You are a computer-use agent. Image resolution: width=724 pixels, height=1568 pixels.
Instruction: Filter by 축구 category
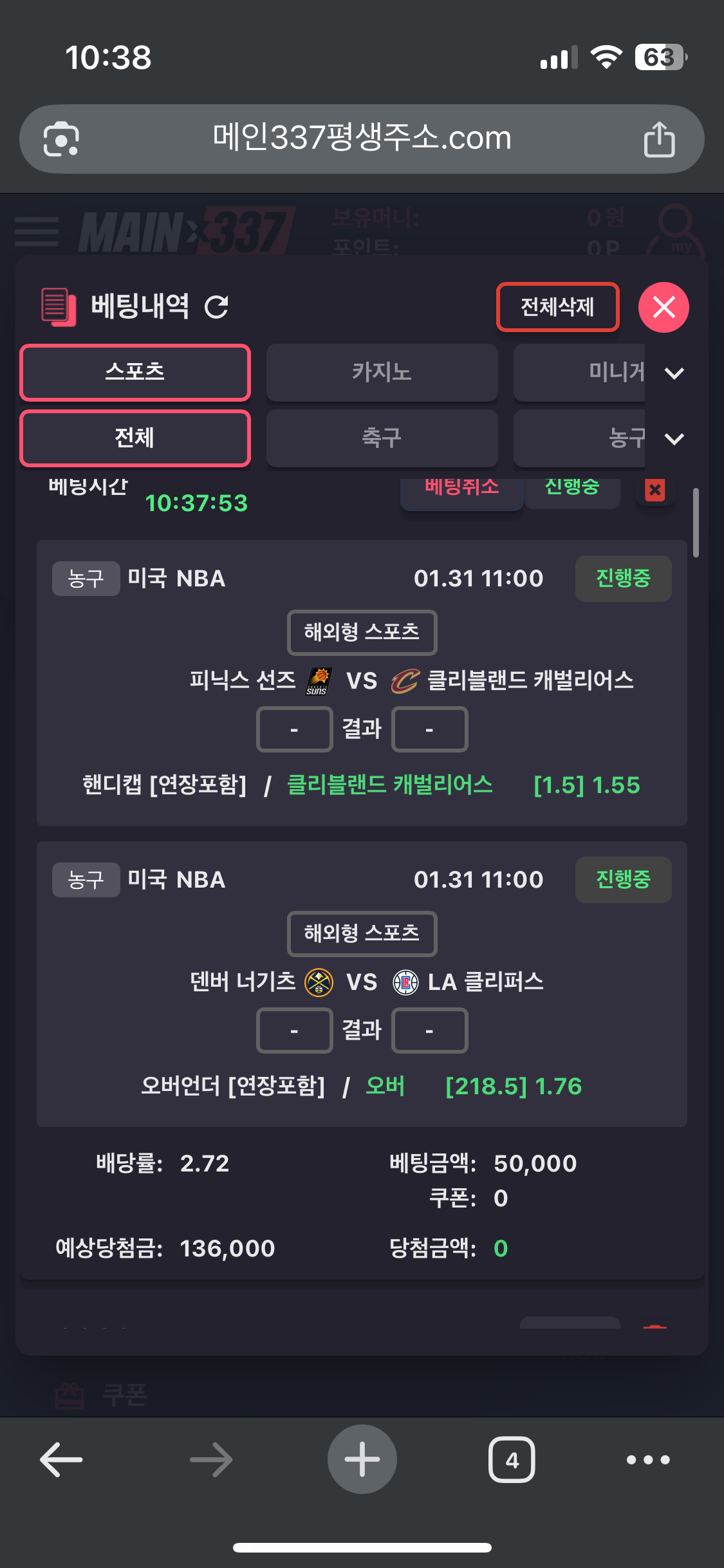(382, 438)
